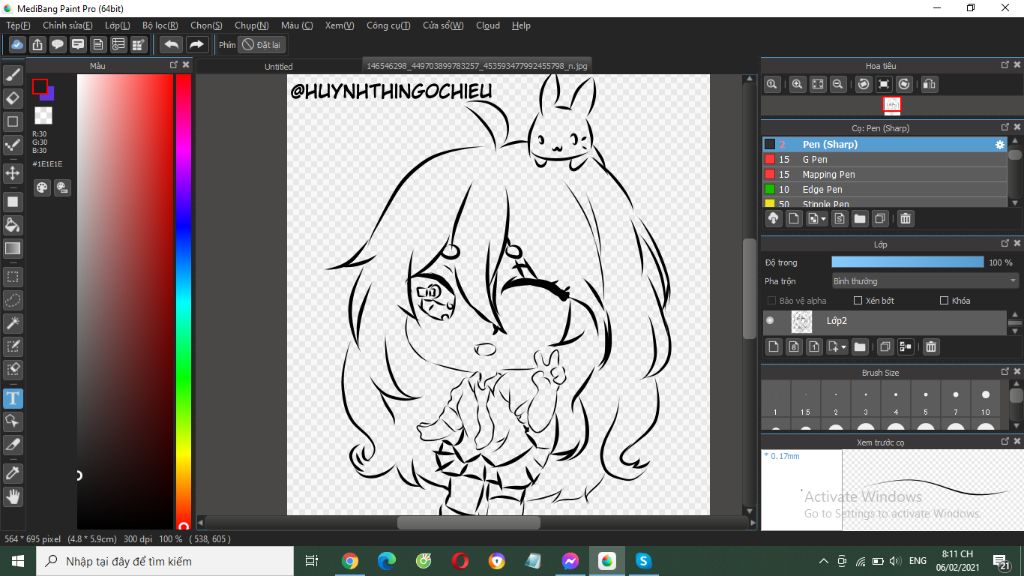The width and height of the screenshot is (1024, 576).
Task: Select the Mapping Pen brush
Action: coord(885,174)
